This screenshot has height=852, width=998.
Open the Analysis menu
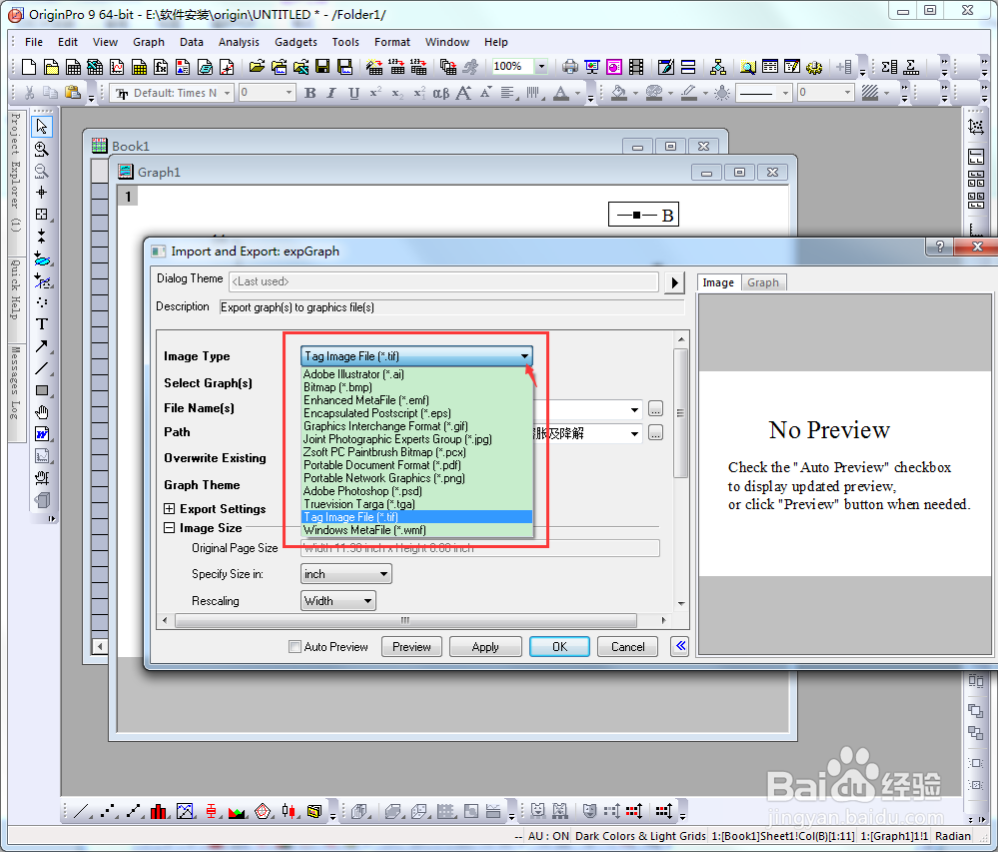[239, 42]
